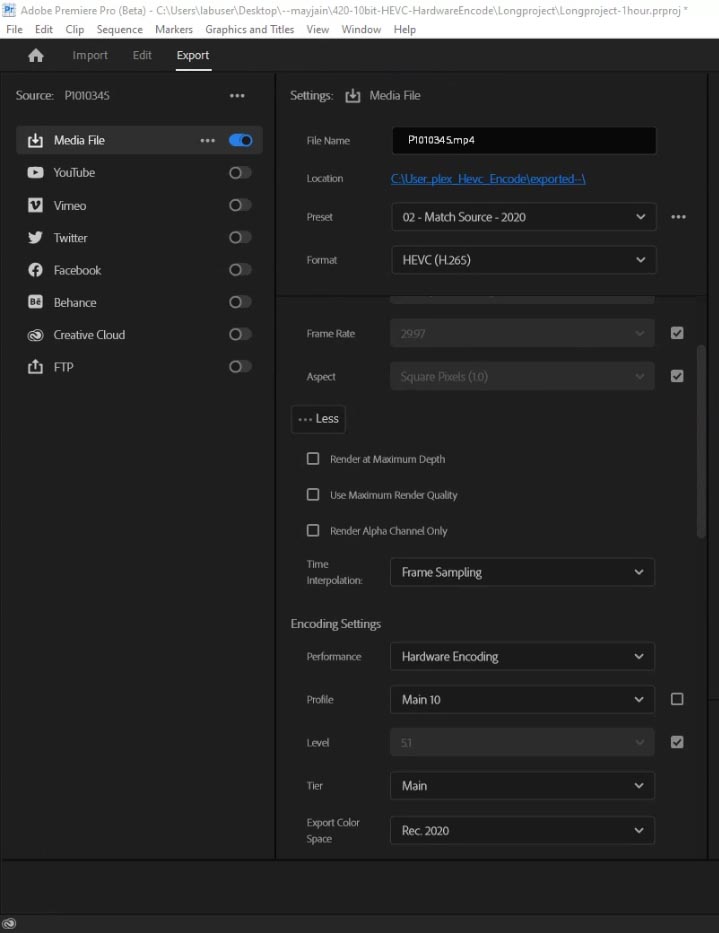Check Render Alpha Channel Only
Image resolution: width=719 pixels, height=933 pixels.
[x=313, y=530]
